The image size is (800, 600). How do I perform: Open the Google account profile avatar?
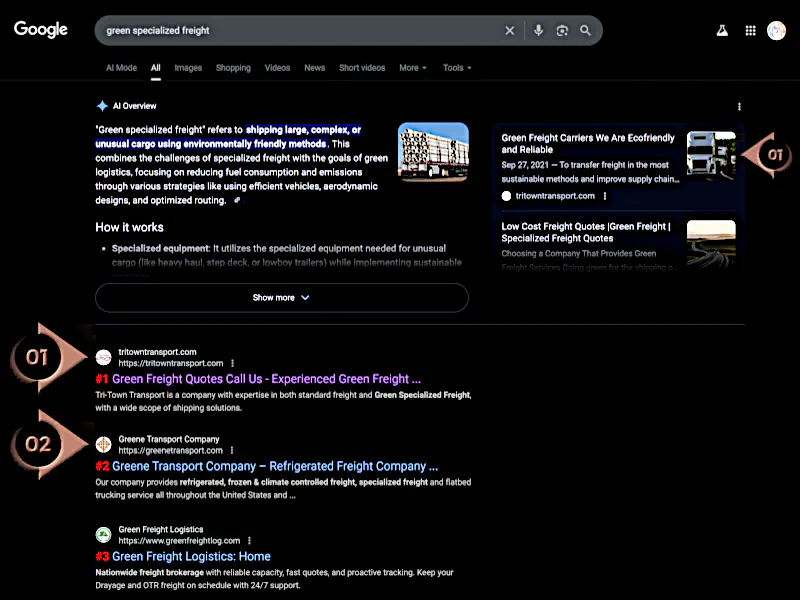click(x=777, y=31)
